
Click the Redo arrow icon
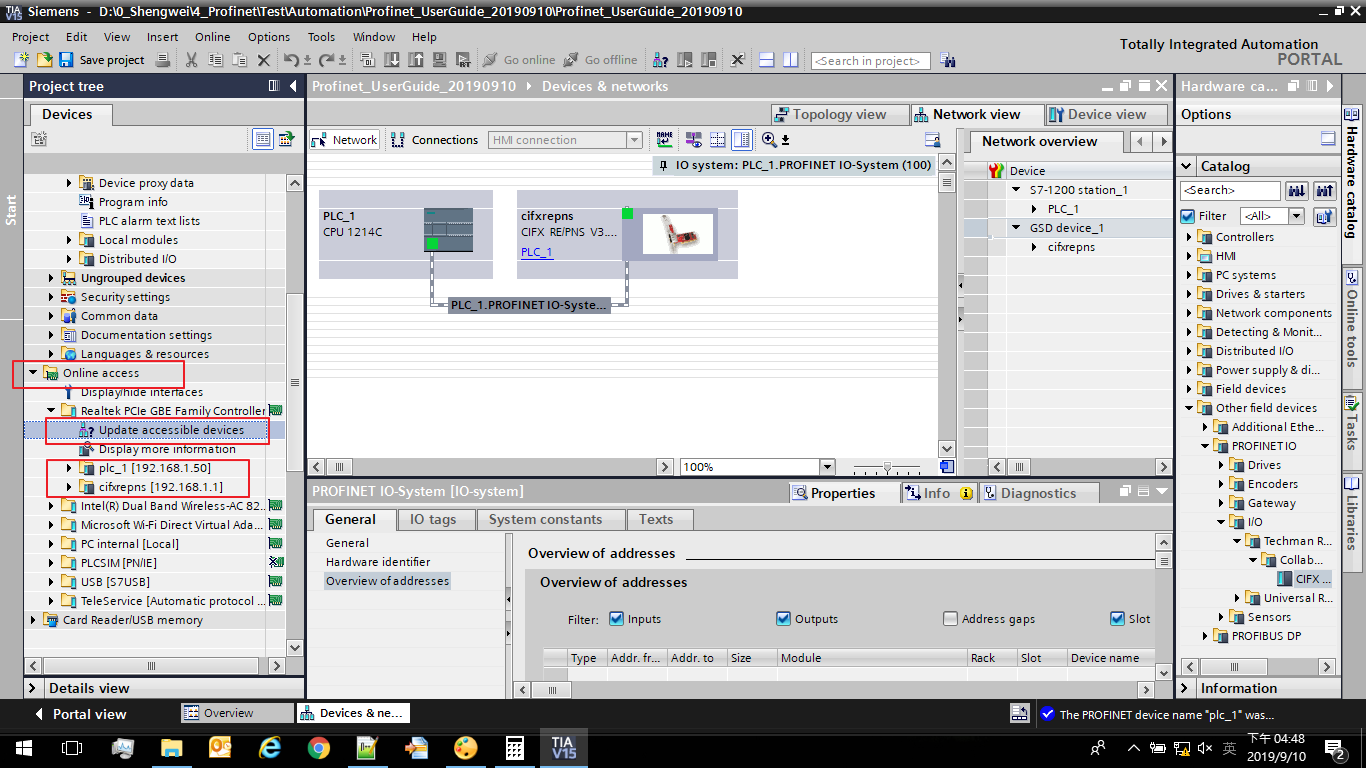coord(327,60)
